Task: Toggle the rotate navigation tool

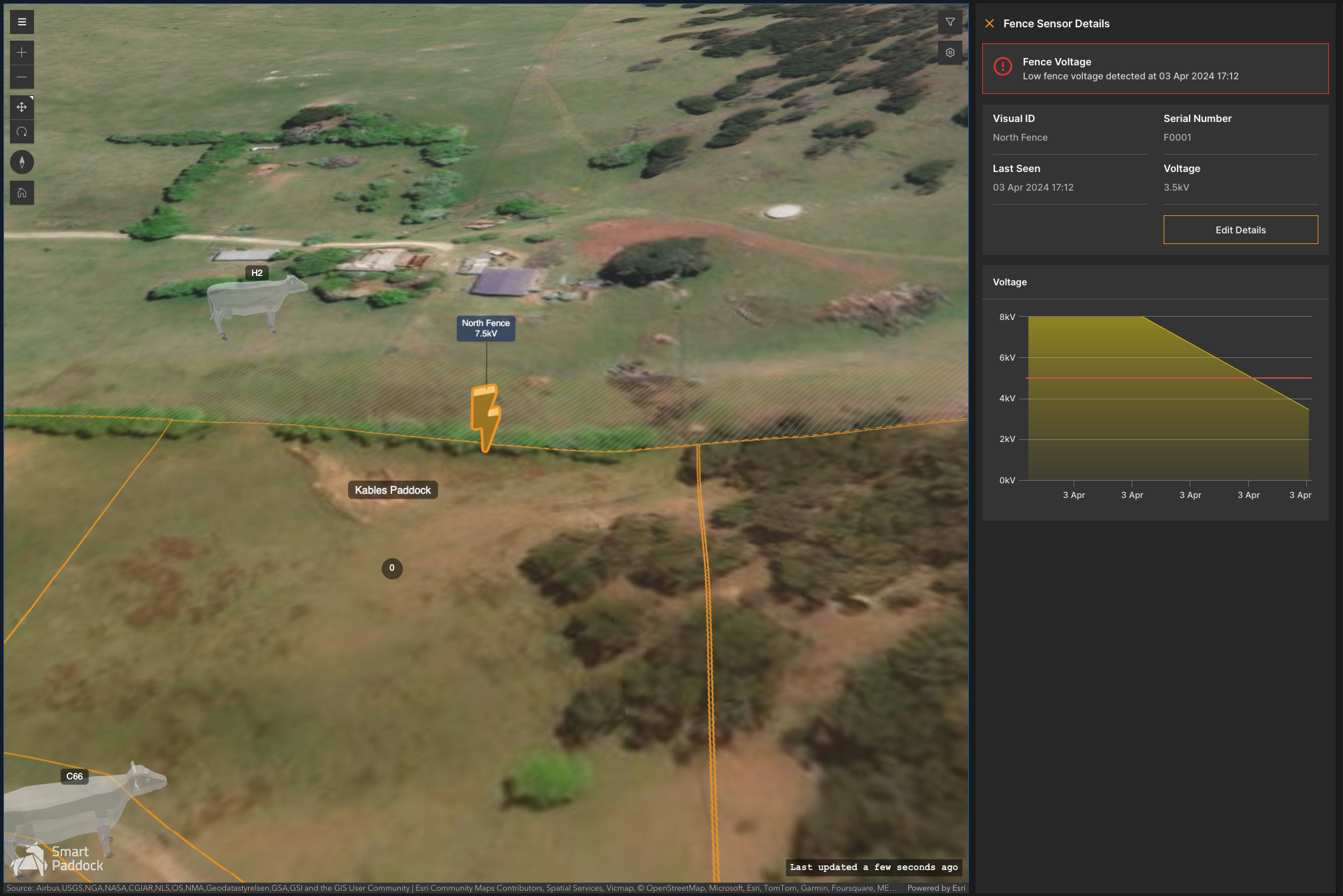Action: pyautogui.click(x=22, y=132)
